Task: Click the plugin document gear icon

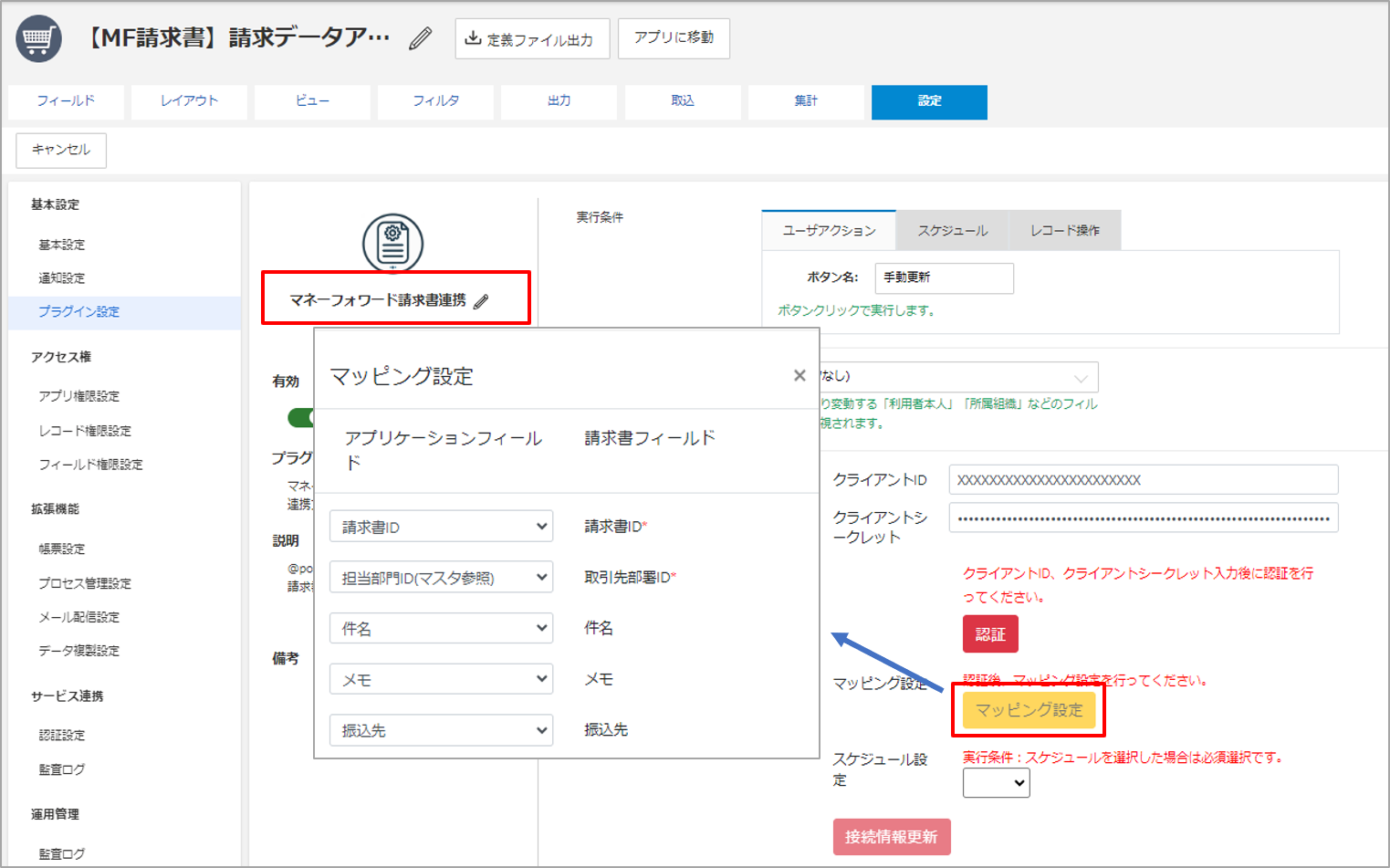Action: [392, 243]
